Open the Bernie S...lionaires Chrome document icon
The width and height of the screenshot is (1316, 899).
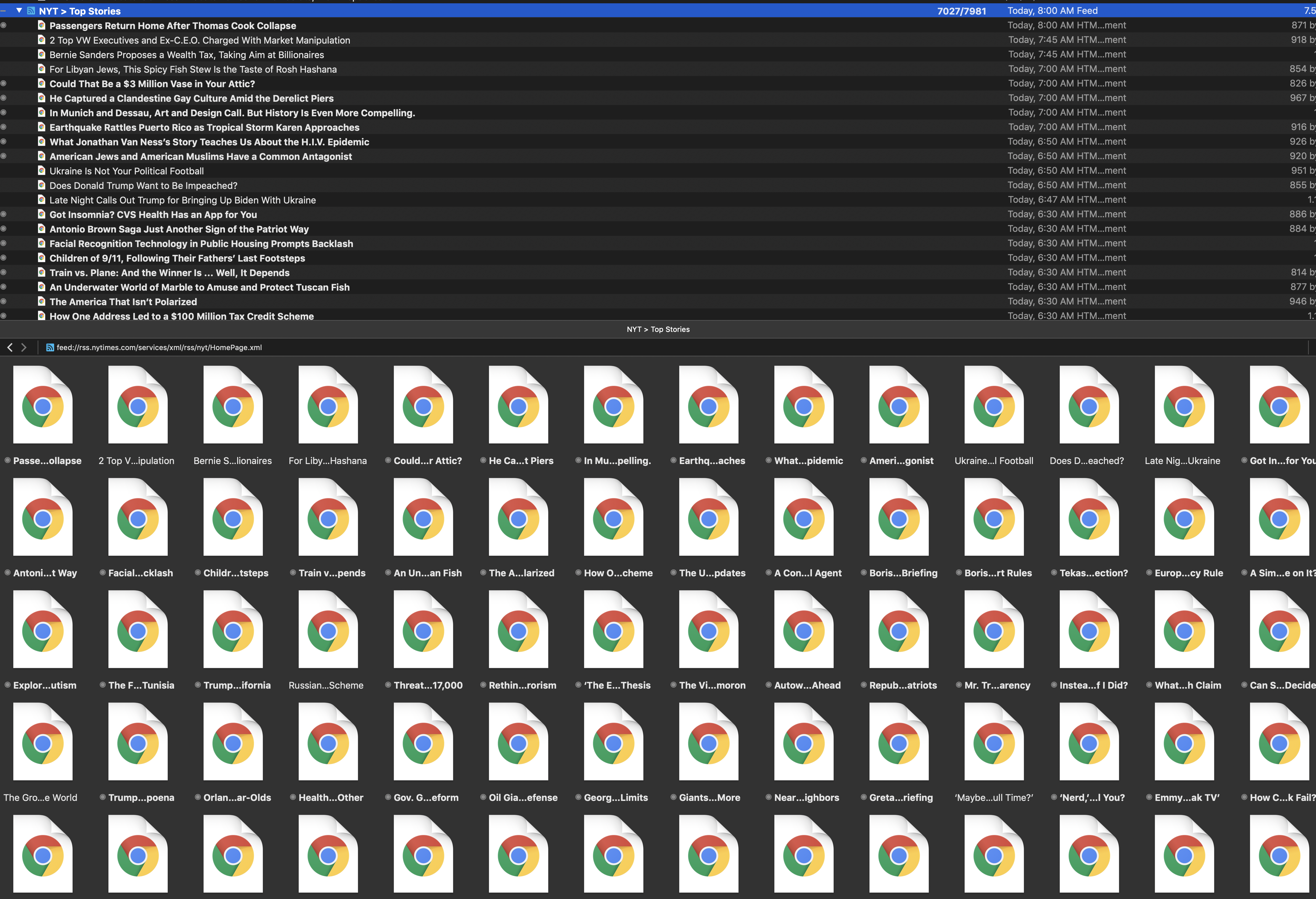233,404
